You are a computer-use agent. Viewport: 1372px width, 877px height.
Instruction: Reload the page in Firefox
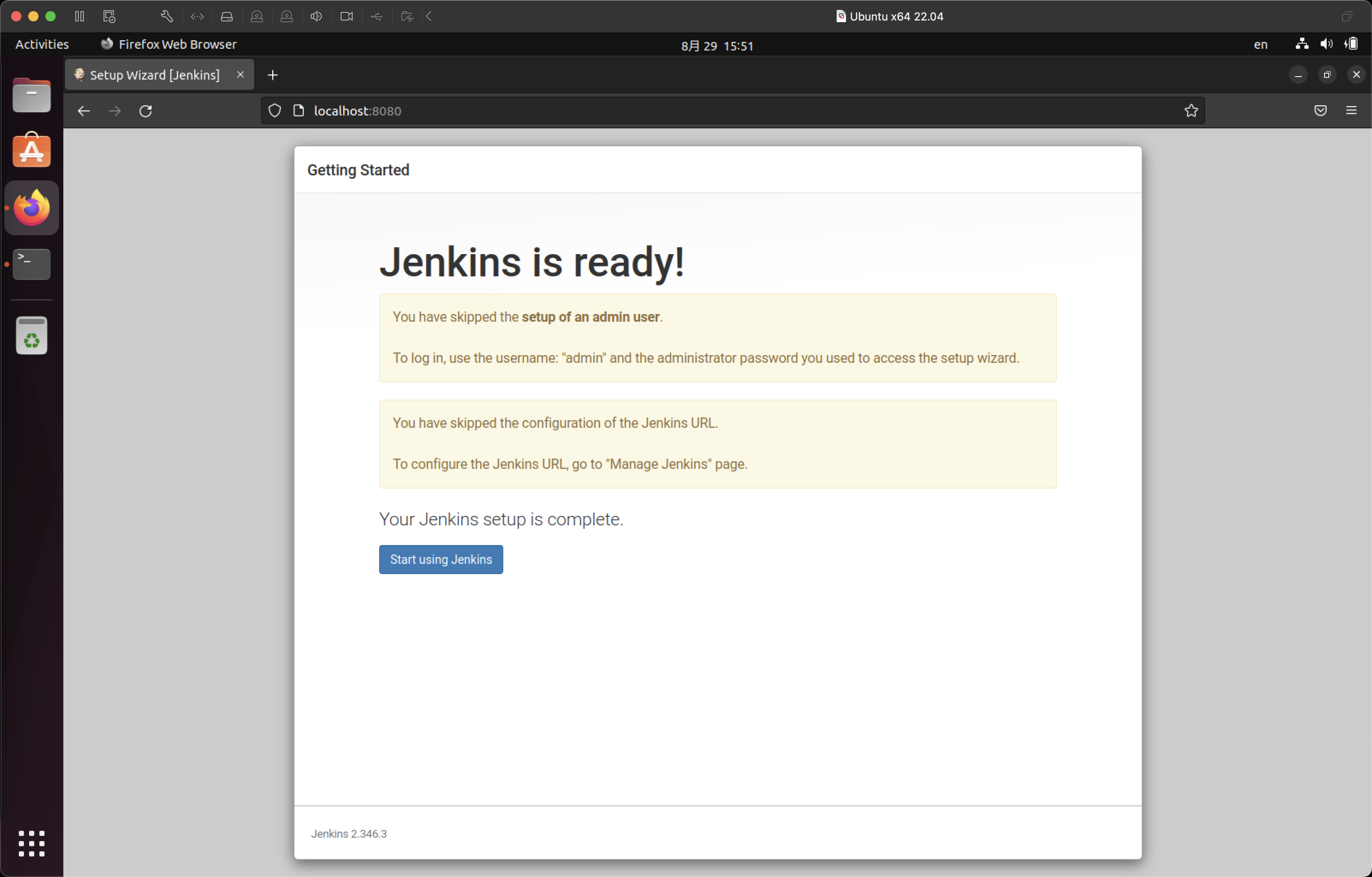(146, 111)
